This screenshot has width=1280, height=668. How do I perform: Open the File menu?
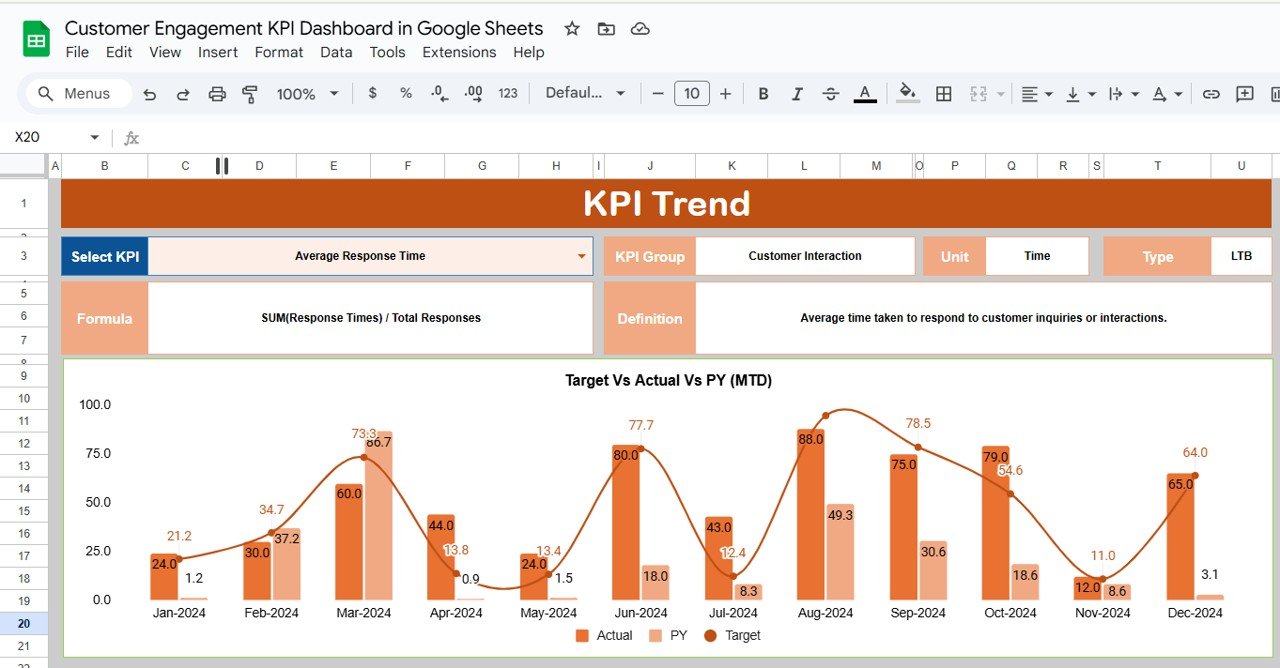tap(77, 52)
